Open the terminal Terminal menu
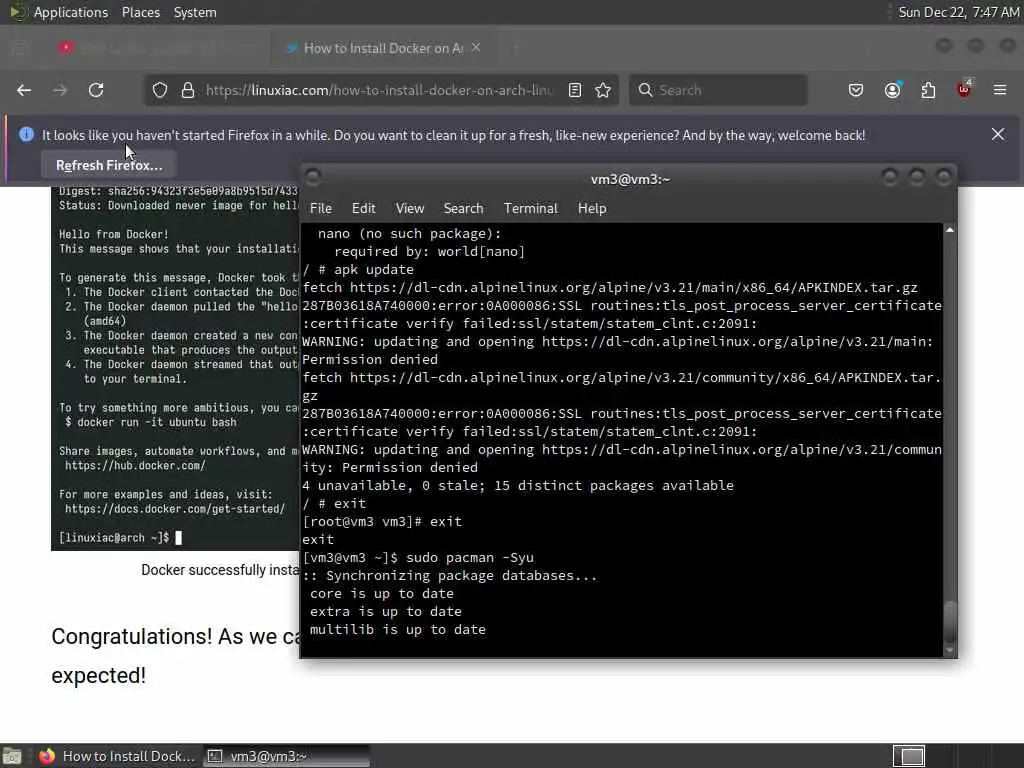 point(531,208)
